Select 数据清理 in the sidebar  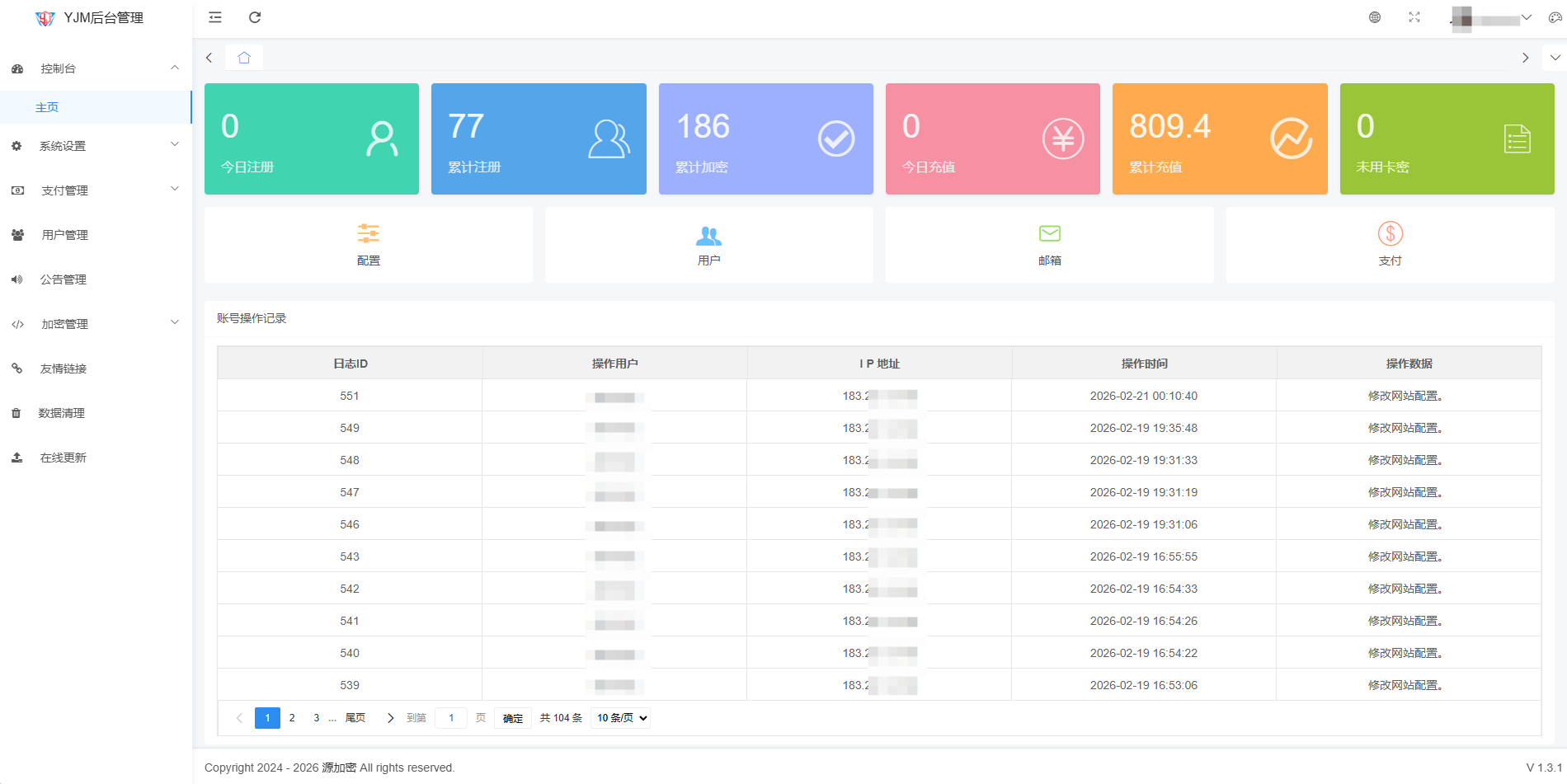point(62,413)
